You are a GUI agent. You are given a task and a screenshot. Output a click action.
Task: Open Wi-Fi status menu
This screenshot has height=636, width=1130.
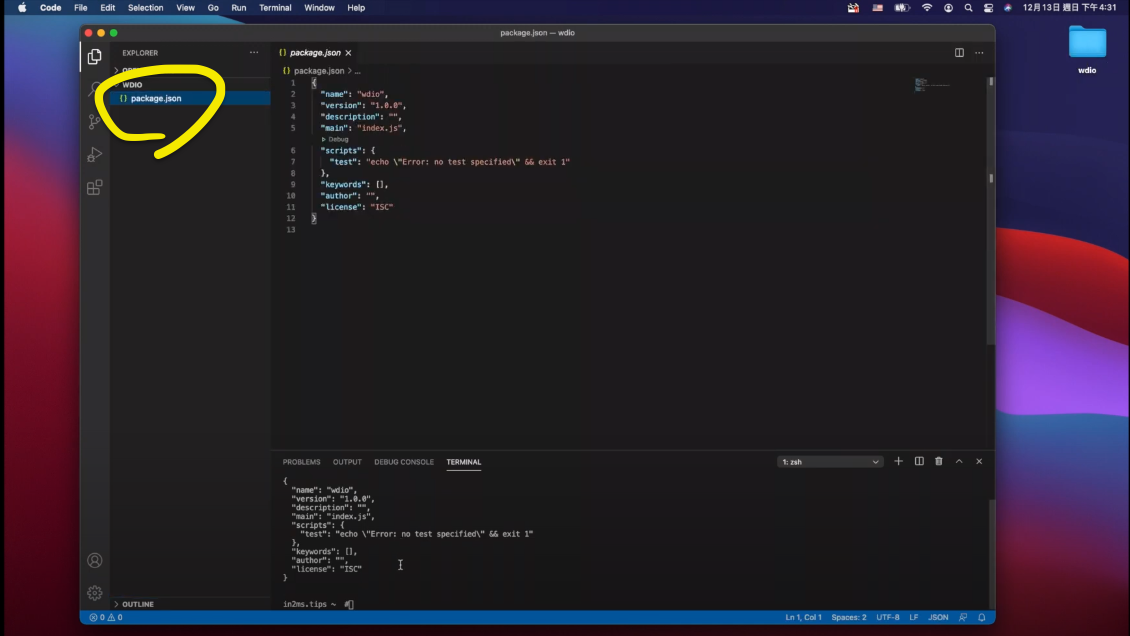click(927, 8)
